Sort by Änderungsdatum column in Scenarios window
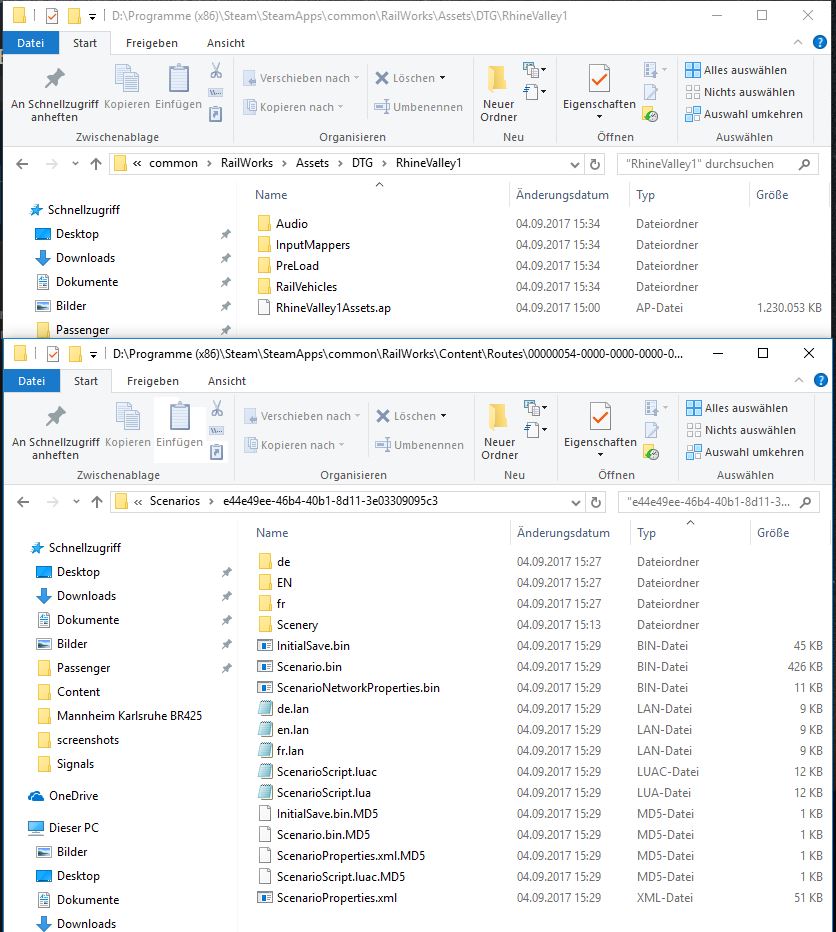Viewport: 836px width, 932px height. tap(563, 533)
